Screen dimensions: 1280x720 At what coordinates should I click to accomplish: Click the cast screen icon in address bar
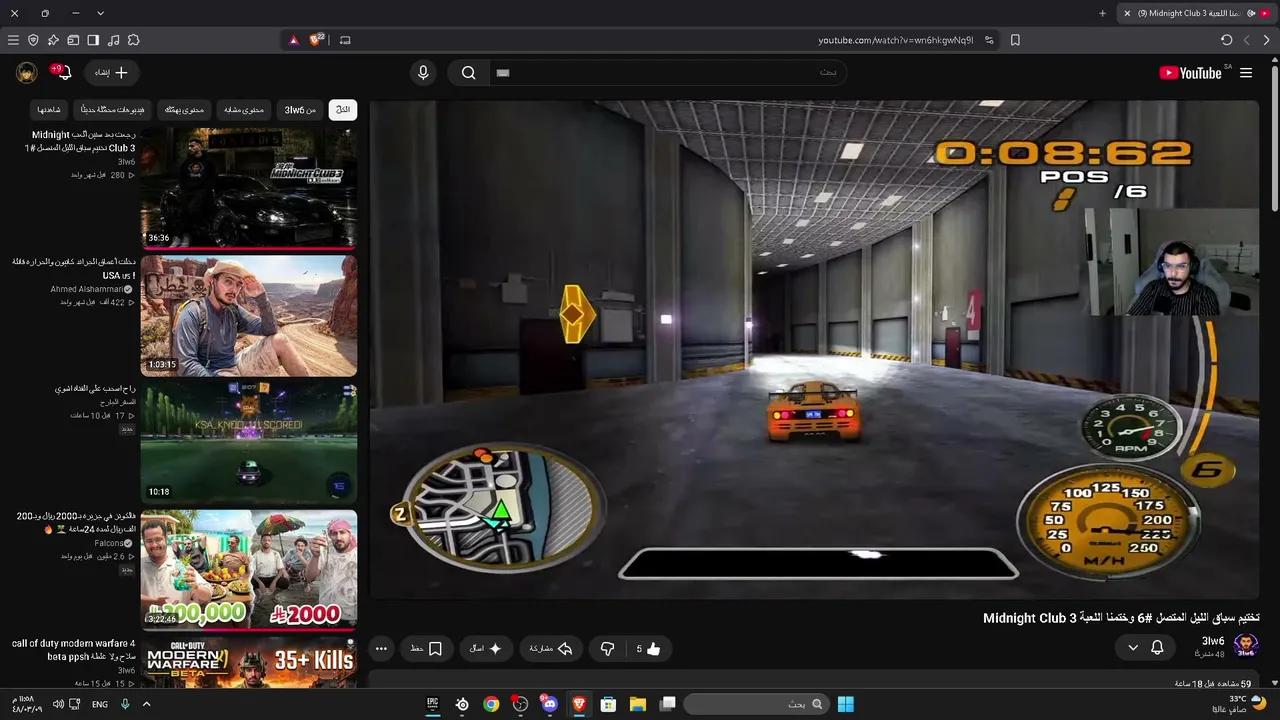click(x=345, y=40)
